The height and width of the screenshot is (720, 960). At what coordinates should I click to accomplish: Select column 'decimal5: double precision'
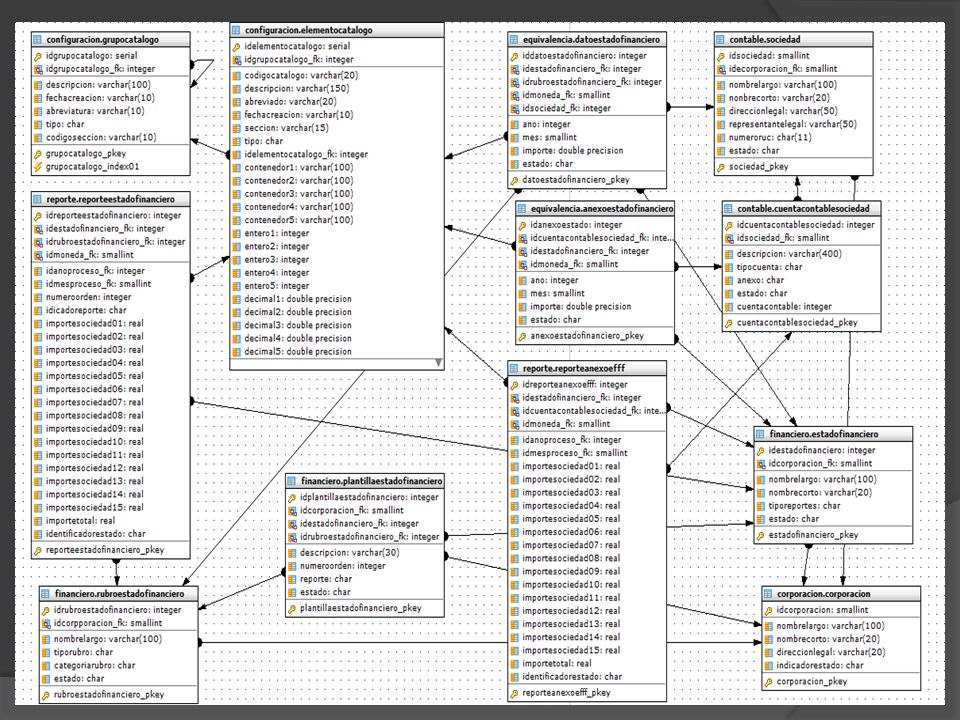(298, 352)
